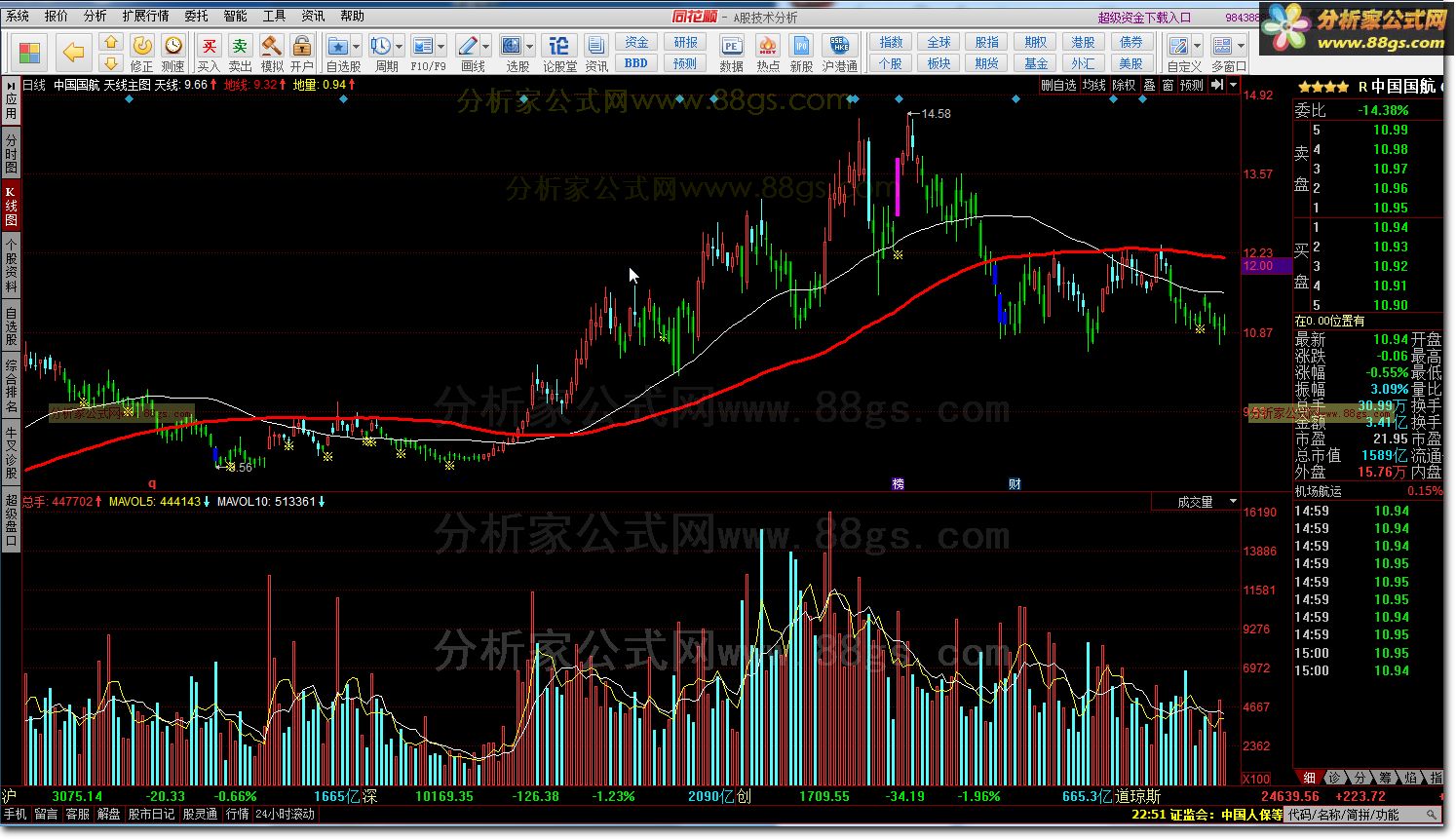The height and width of the screenshot is (839, 1456).
Task: Click the 删自选 remove from watchlist button
Action: [x=1058, y=85]
